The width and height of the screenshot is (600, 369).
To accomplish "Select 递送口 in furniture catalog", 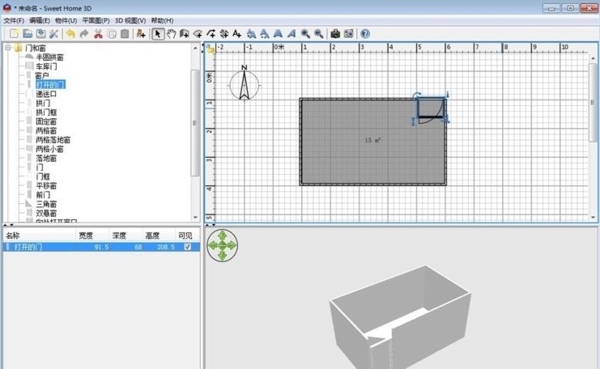I will (46, 94).
